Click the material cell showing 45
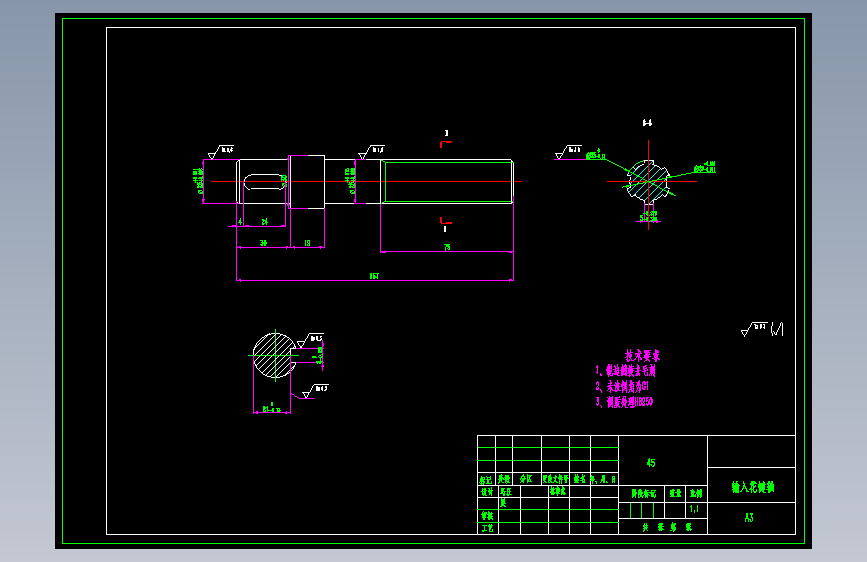Screen dimensions: 867x562 coord(662,462)
